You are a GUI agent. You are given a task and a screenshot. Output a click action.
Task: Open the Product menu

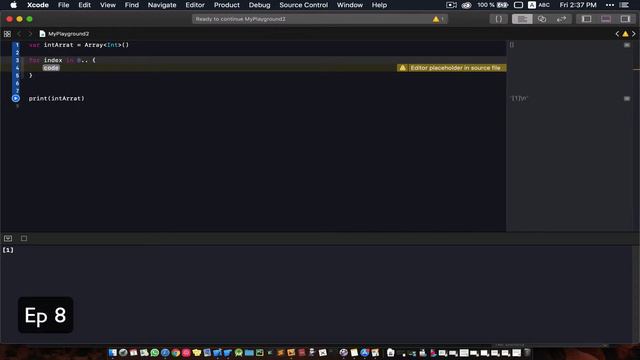(x=227, y=5)
